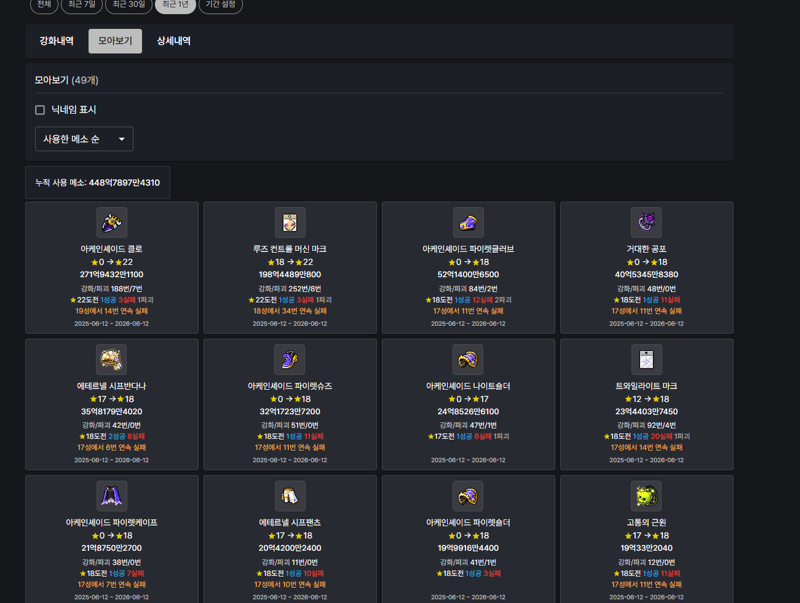Switch to the 상세내역 tab
This screenshot has width=800, height=603.
tap(173, 41)
